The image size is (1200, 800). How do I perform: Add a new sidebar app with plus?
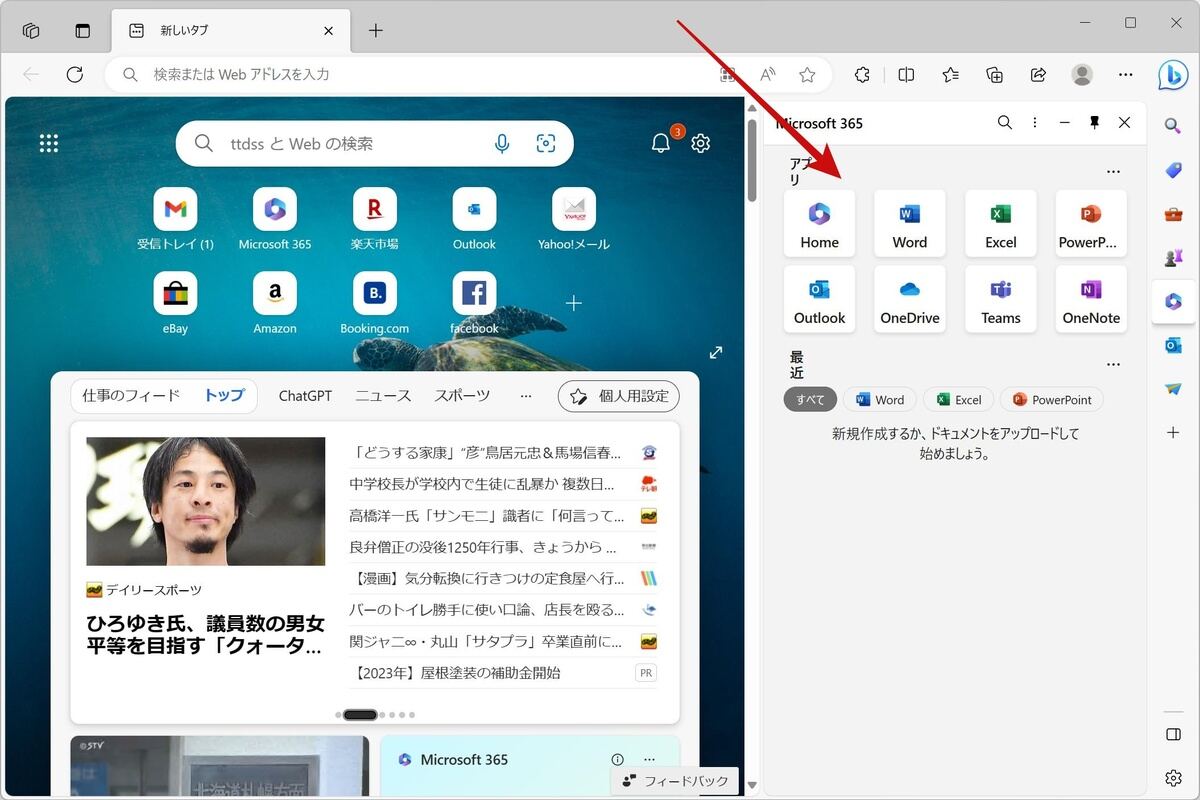[1173, 433]
